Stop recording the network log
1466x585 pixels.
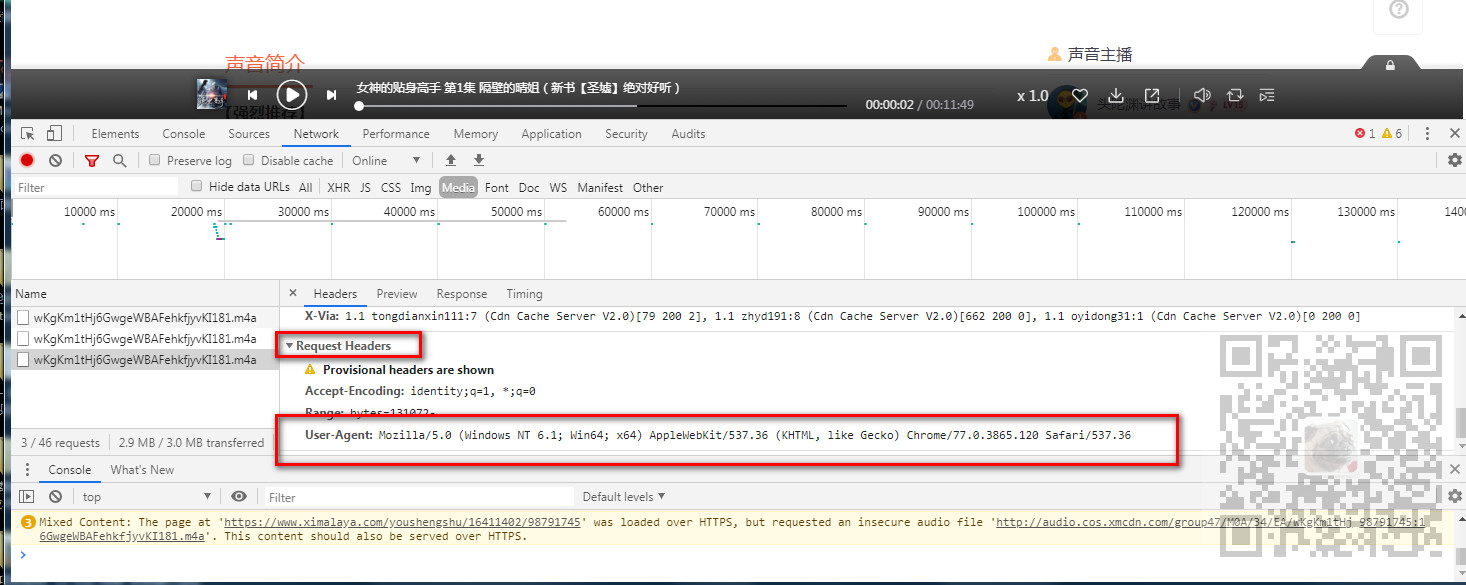(x=27, y=160)
